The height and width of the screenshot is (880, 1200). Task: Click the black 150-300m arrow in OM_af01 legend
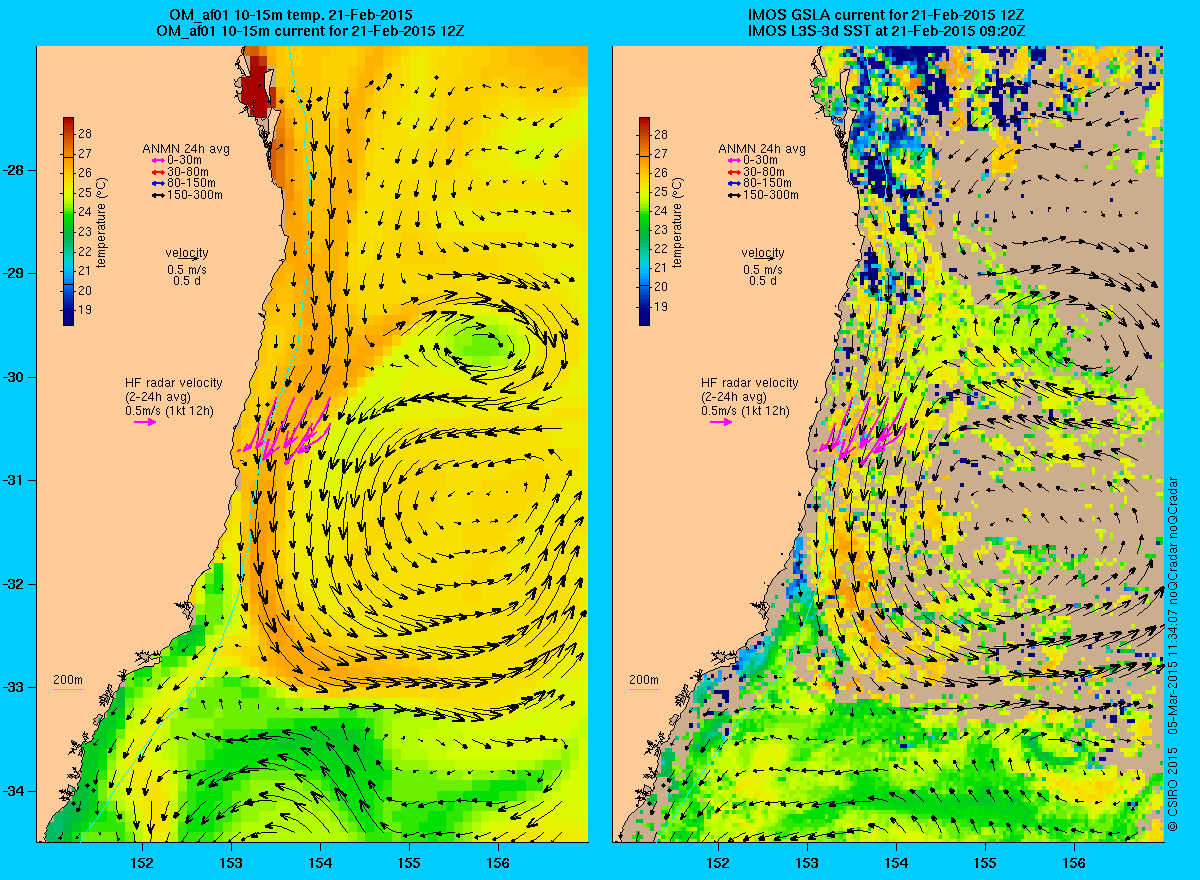click(x=159, y=194)
